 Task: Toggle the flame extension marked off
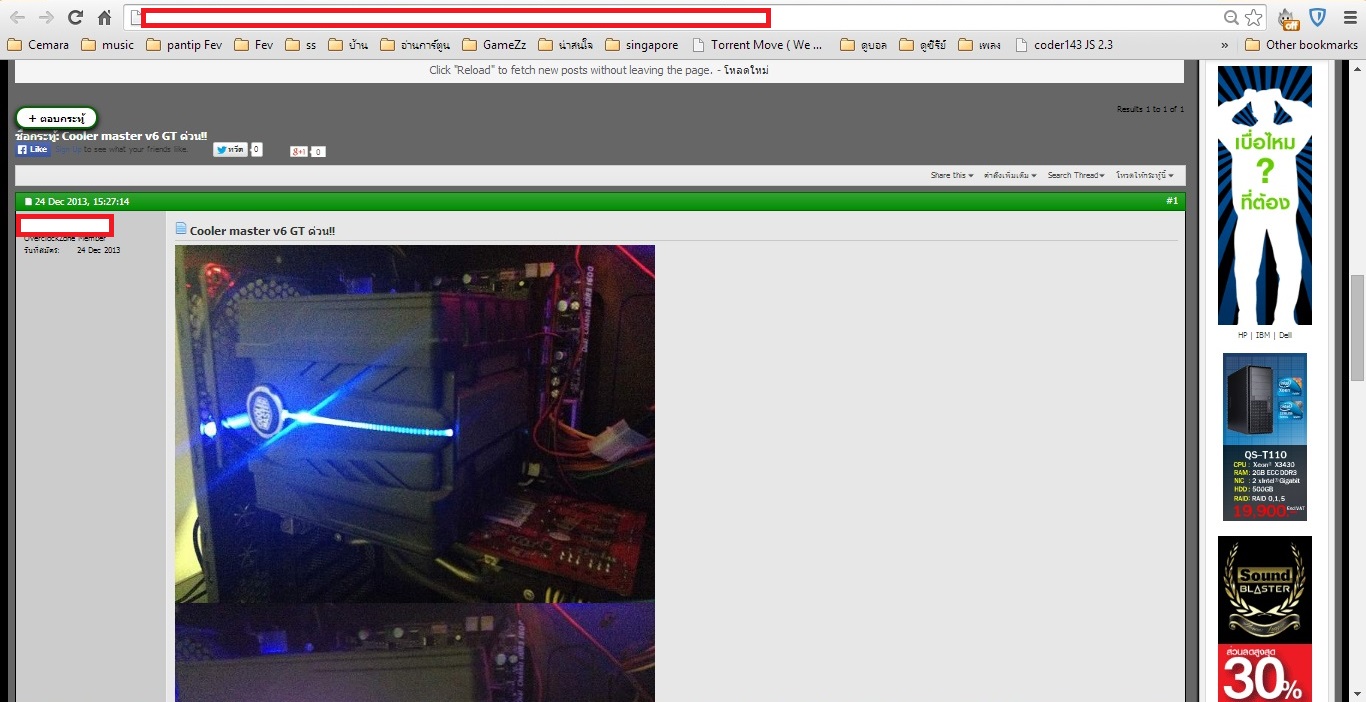[1288, 18]
